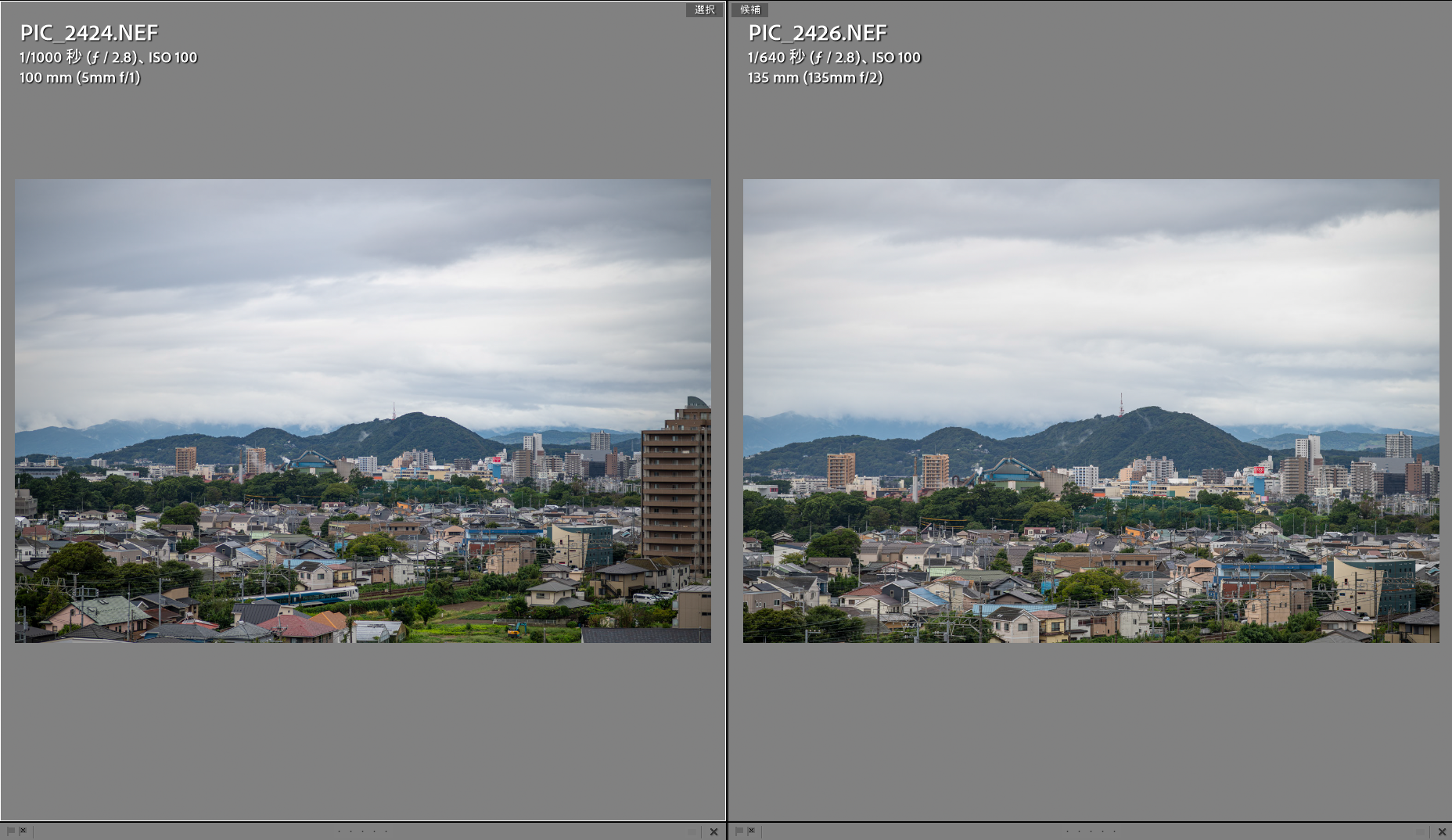Rate candidate PIC_2426.NEF three stars
This screenshot has width=1452, height=840.
pyautogui.click(x=1091, y=831)
